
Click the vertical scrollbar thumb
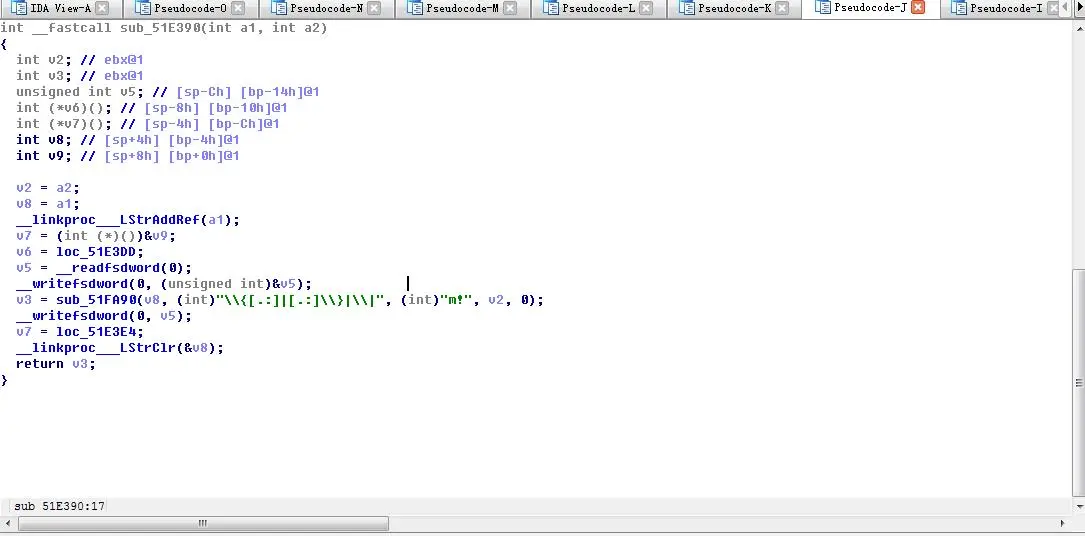[1079, 382]
